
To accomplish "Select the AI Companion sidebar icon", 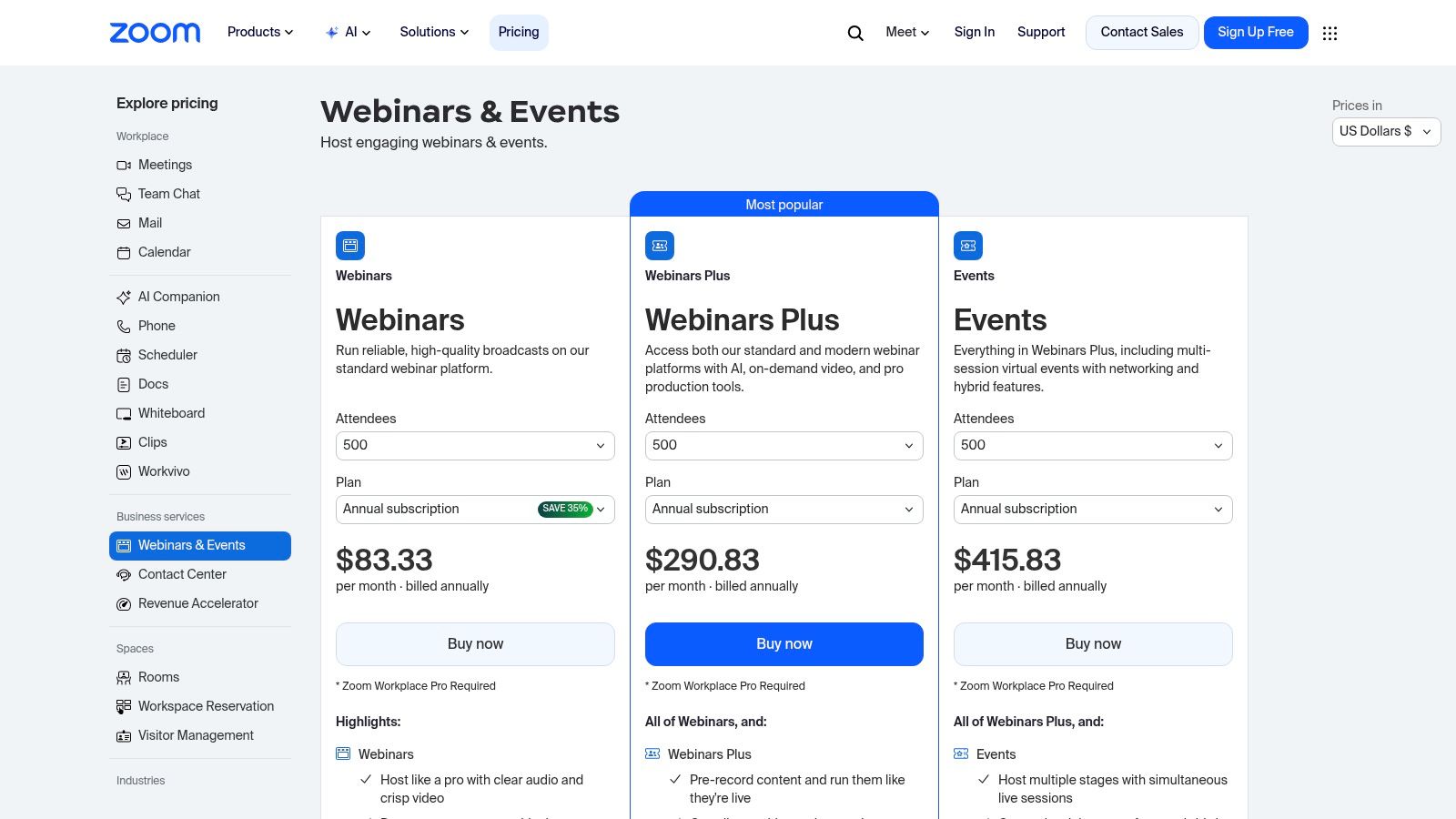I will [x=124, y=297].
